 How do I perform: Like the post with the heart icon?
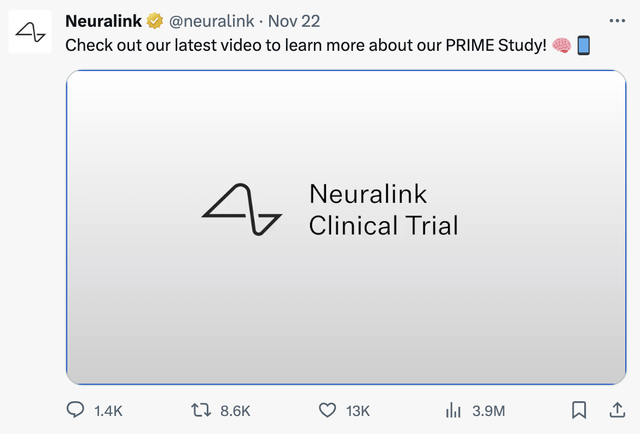click(327, 410)
